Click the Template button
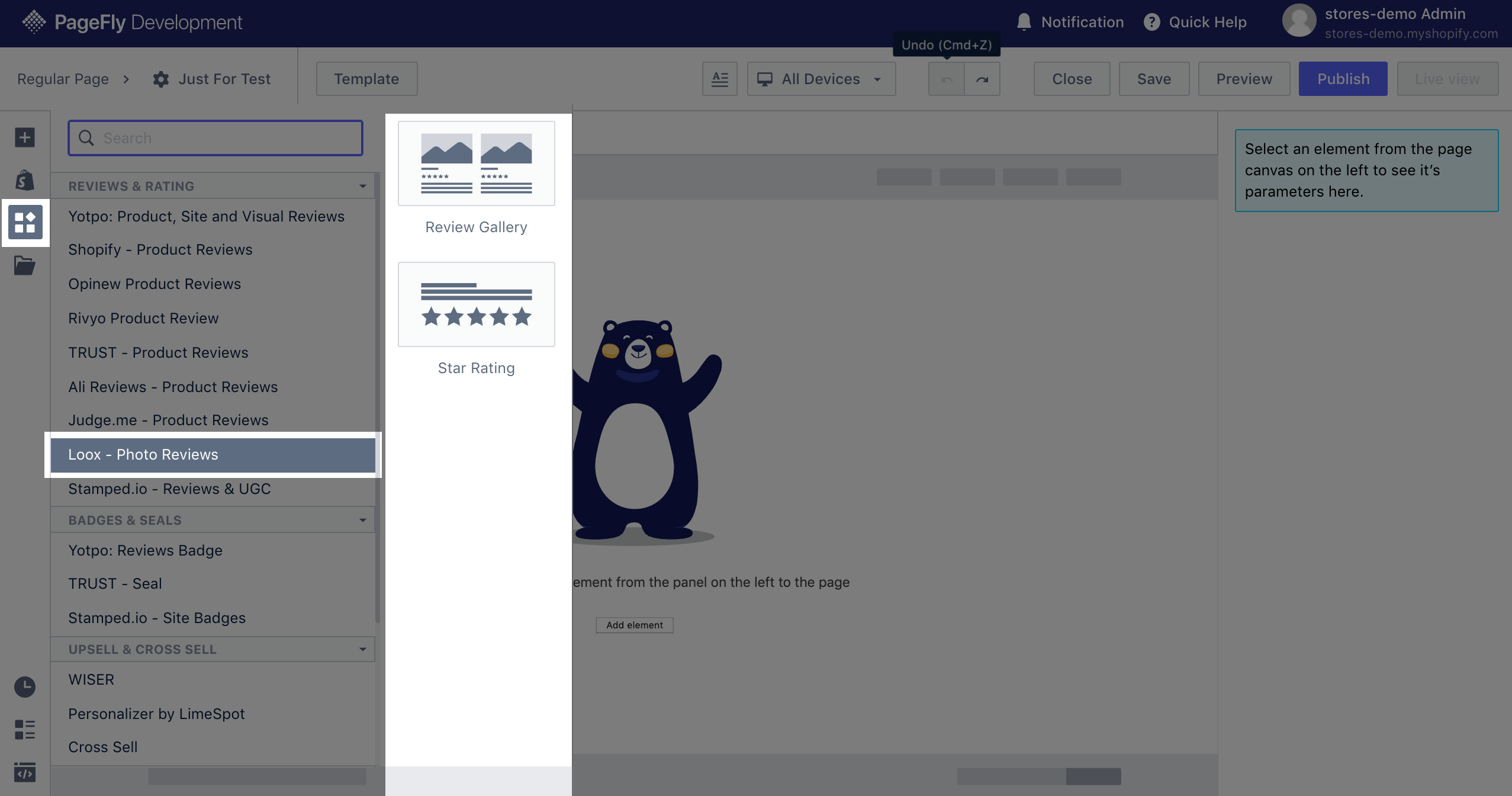The height and width of the screenshot is (796, 1512). (366, 79)
